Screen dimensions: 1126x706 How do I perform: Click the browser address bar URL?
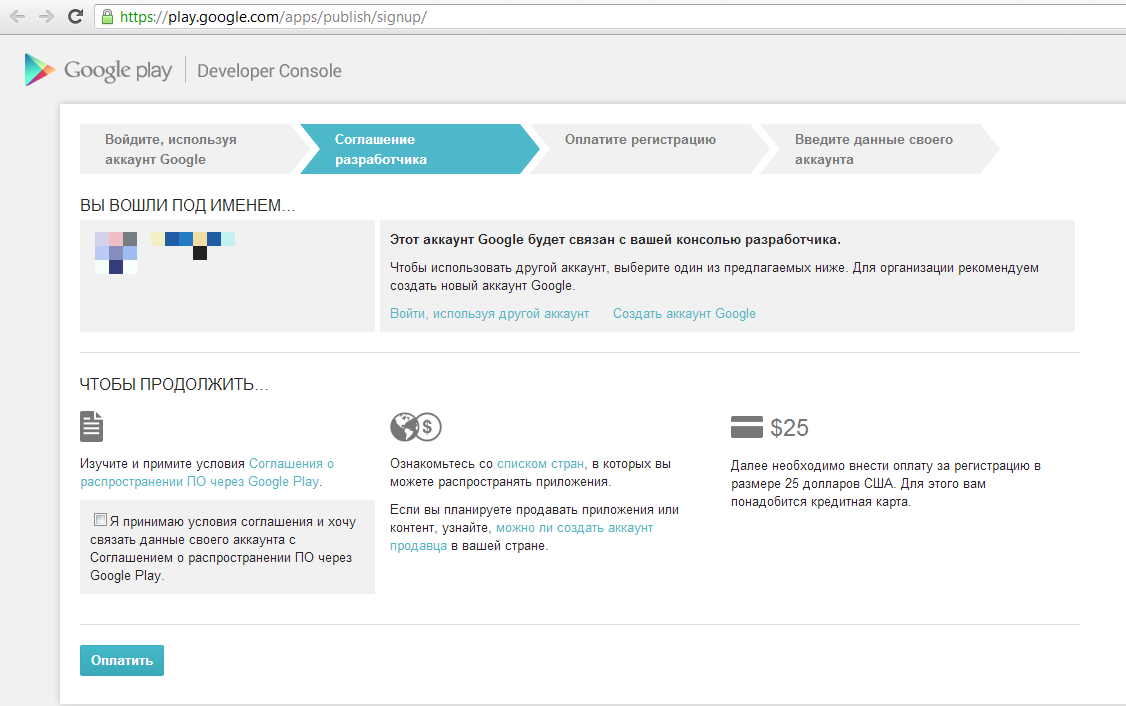(x=273, y=17)
